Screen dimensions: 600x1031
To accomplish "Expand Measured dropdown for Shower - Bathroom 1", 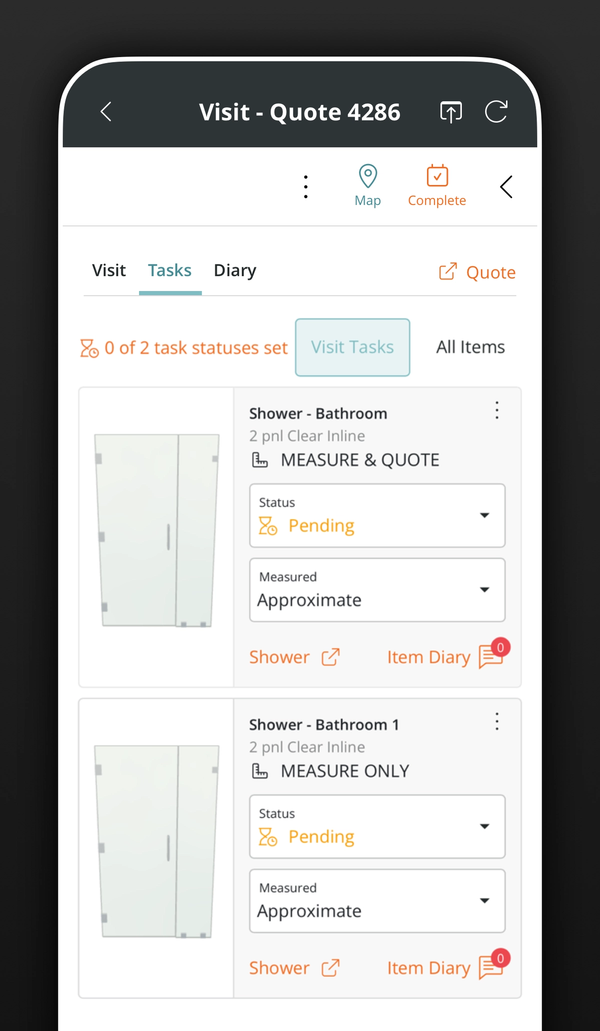I will pos(377,901).
